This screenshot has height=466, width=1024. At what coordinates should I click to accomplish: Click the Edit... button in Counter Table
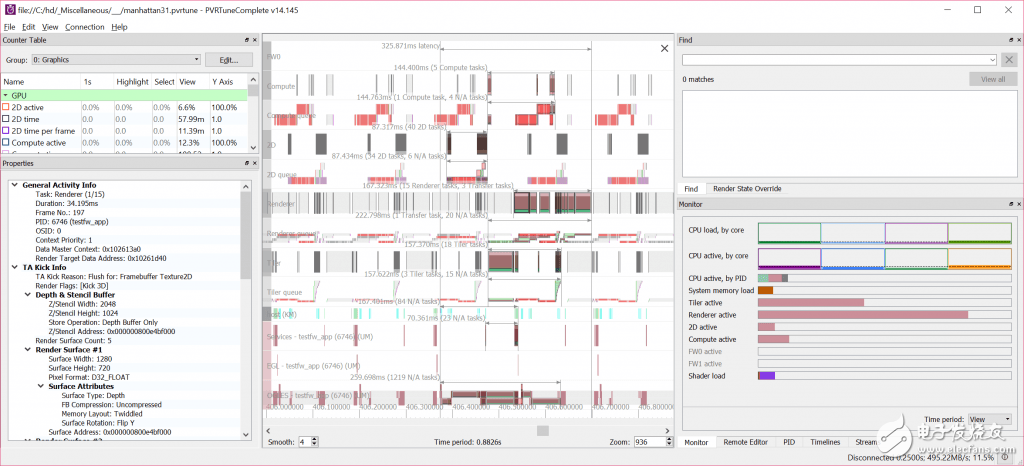pos(228,60)
